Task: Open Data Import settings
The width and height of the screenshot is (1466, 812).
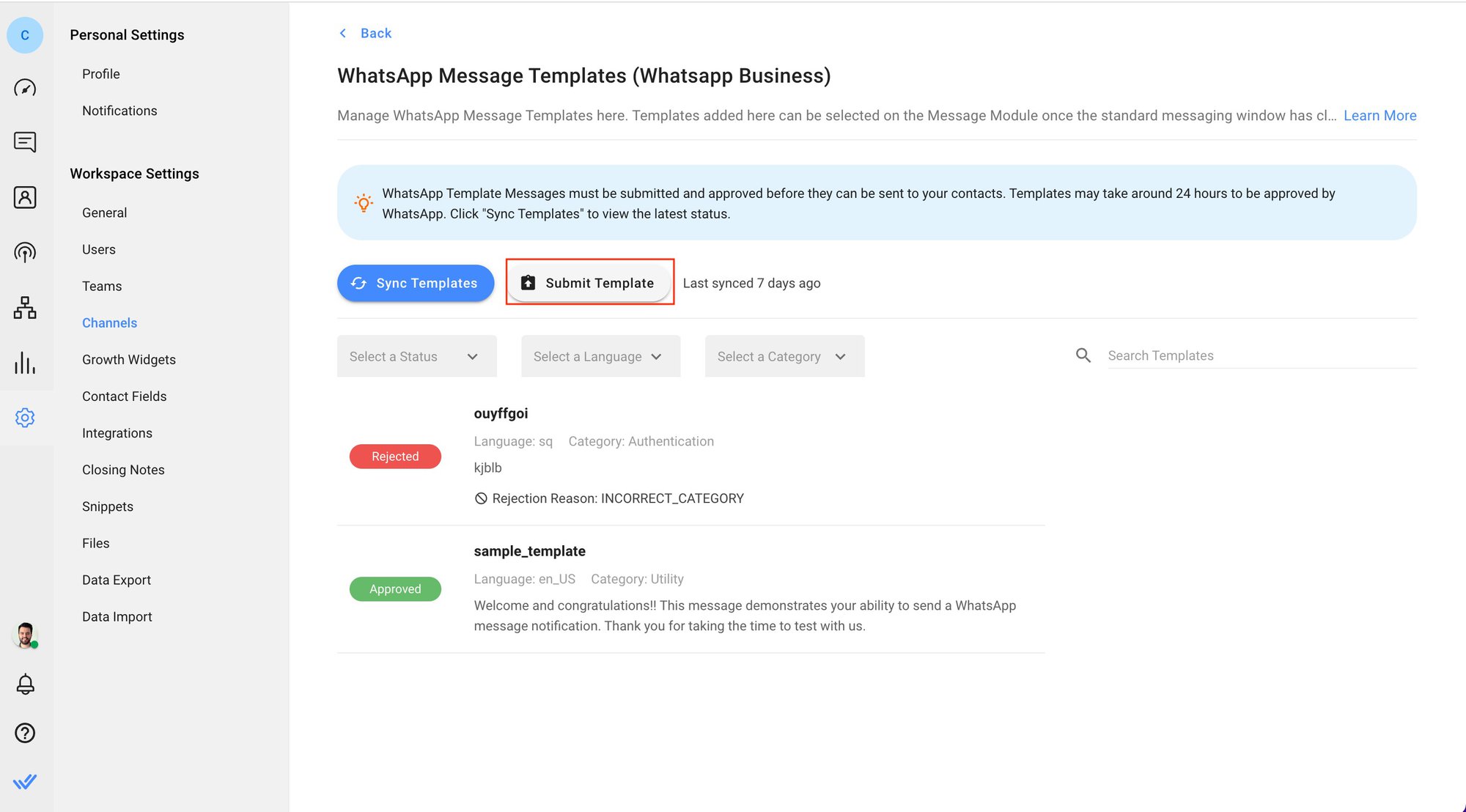Action: coord(117,616)
